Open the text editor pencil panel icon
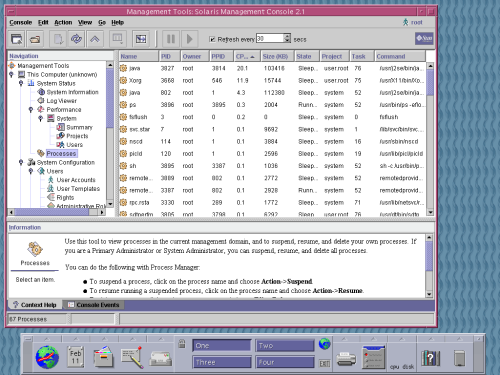This screenshot has height=375, width=500. 132,357
